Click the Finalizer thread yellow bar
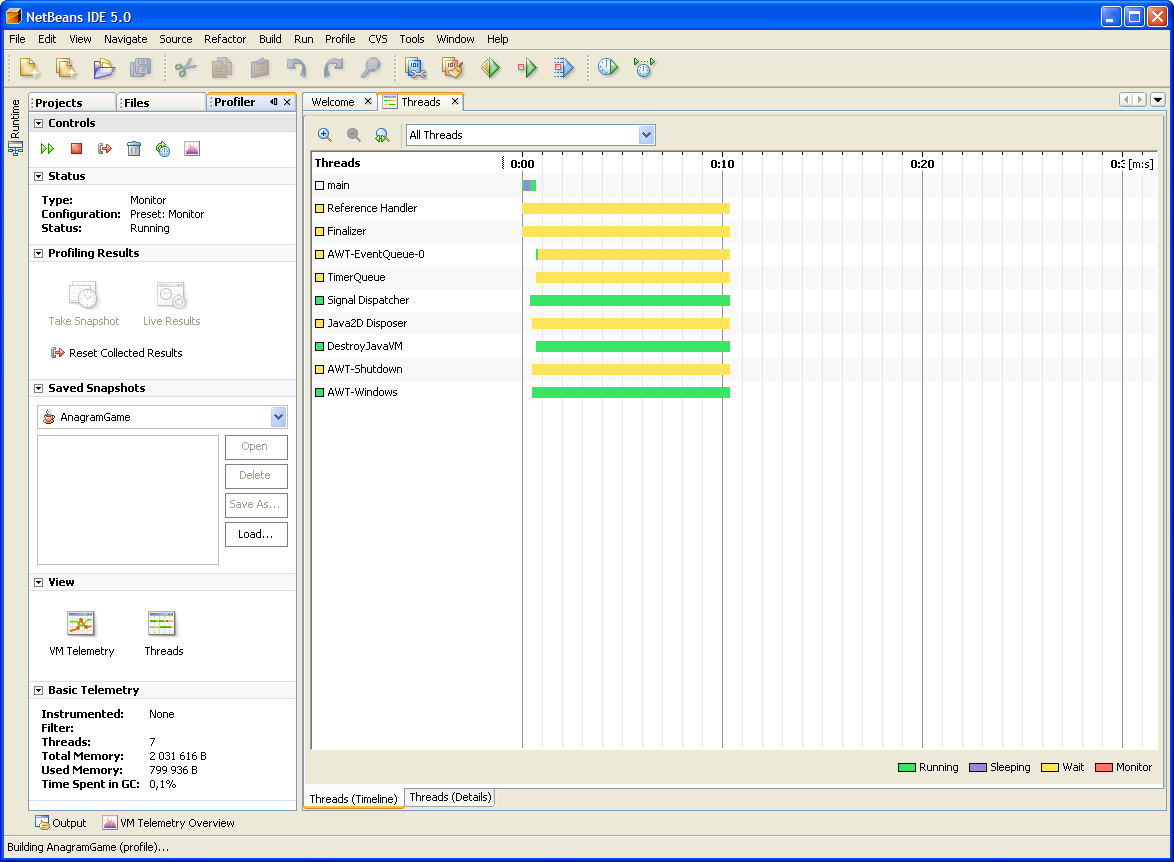The width and height of the screenshot is (1174, 862). (x=626, y=231)
